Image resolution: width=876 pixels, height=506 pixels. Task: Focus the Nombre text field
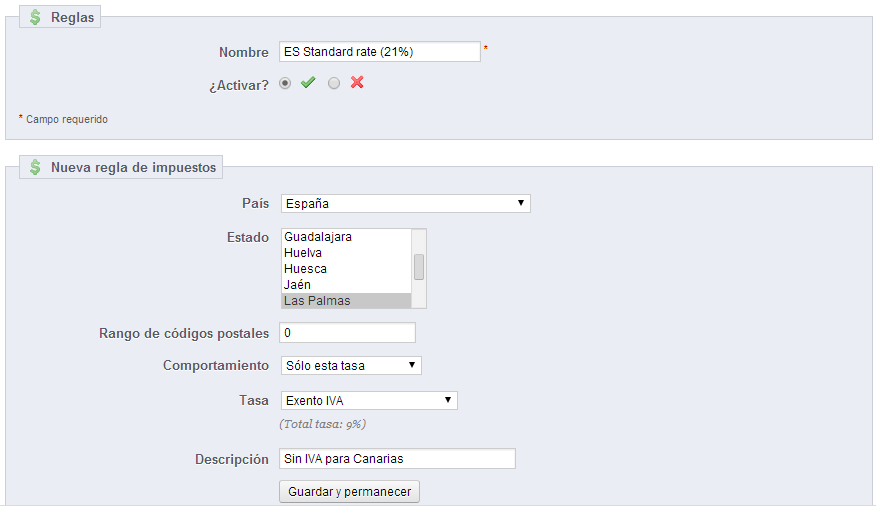[x=380, y=51]
